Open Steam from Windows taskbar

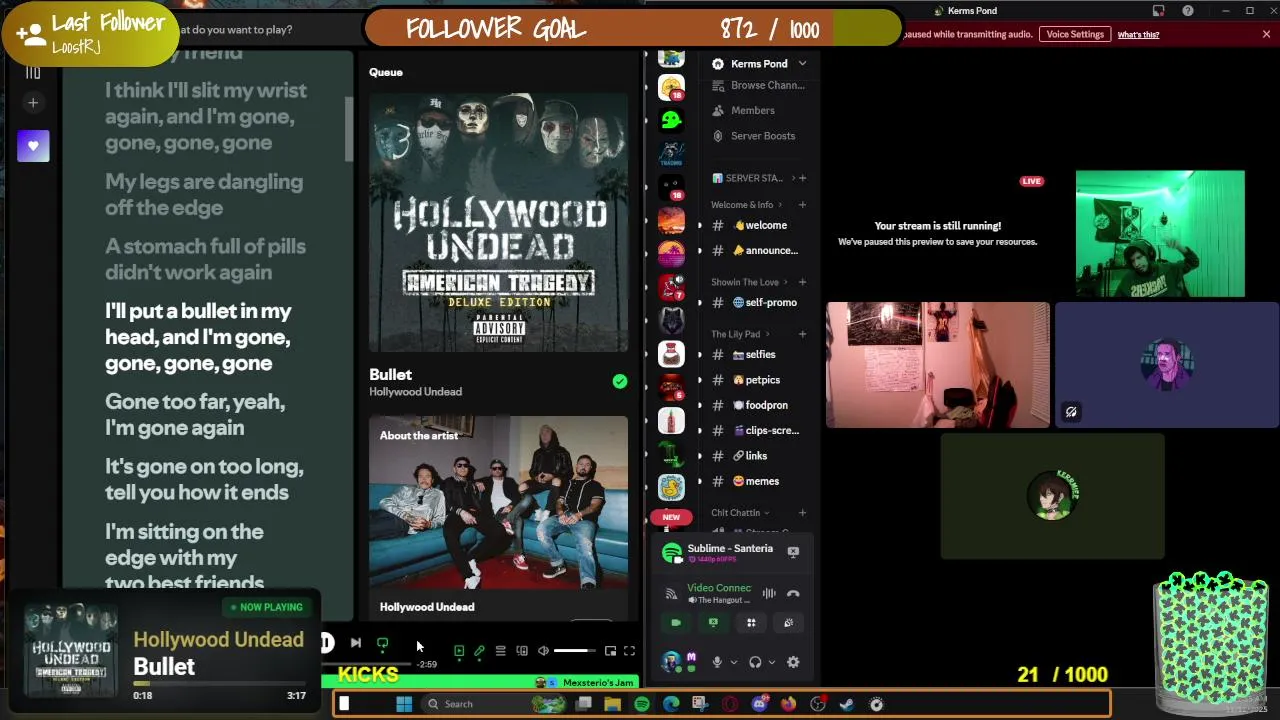coord(846,704)
